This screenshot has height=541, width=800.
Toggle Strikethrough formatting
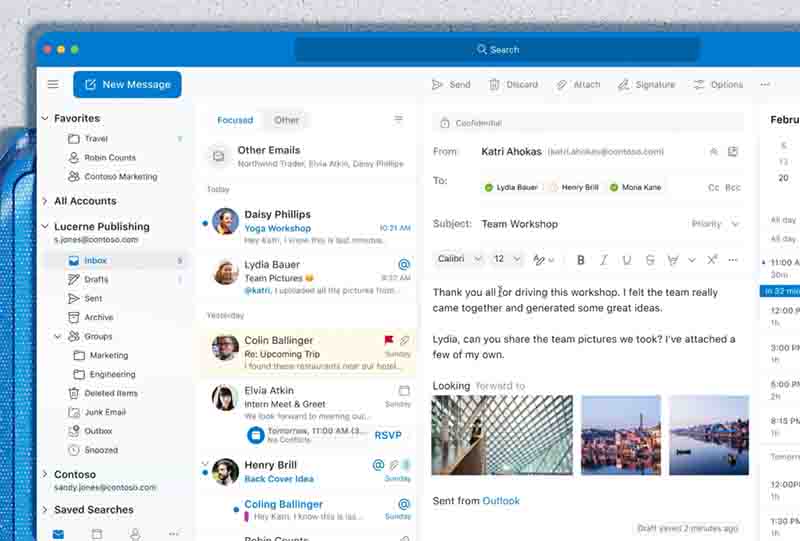click(x=650, y=260)
